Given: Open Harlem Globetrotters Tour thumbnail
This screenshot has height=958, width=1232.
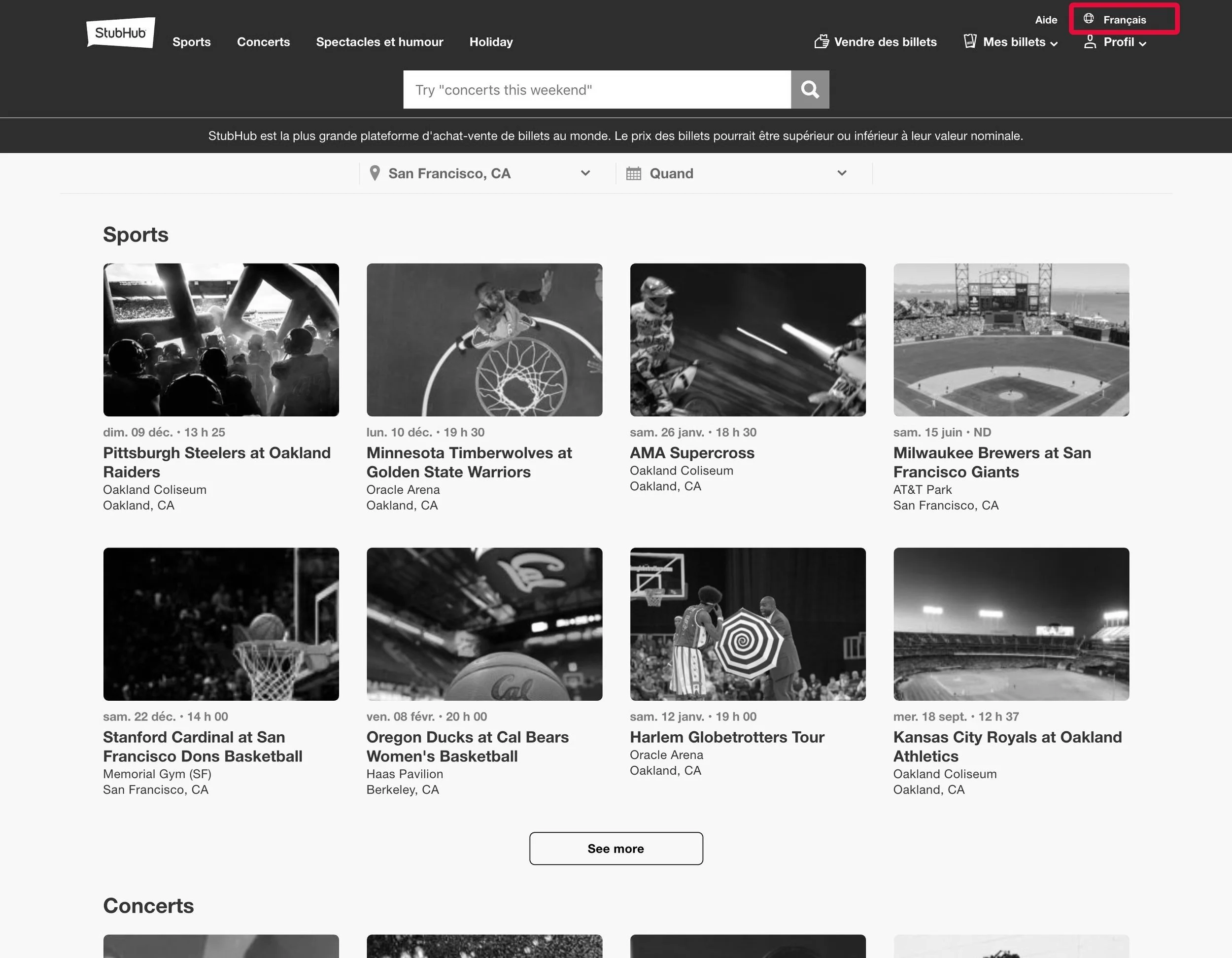Looking at the screenshot, I should [748, 624].
